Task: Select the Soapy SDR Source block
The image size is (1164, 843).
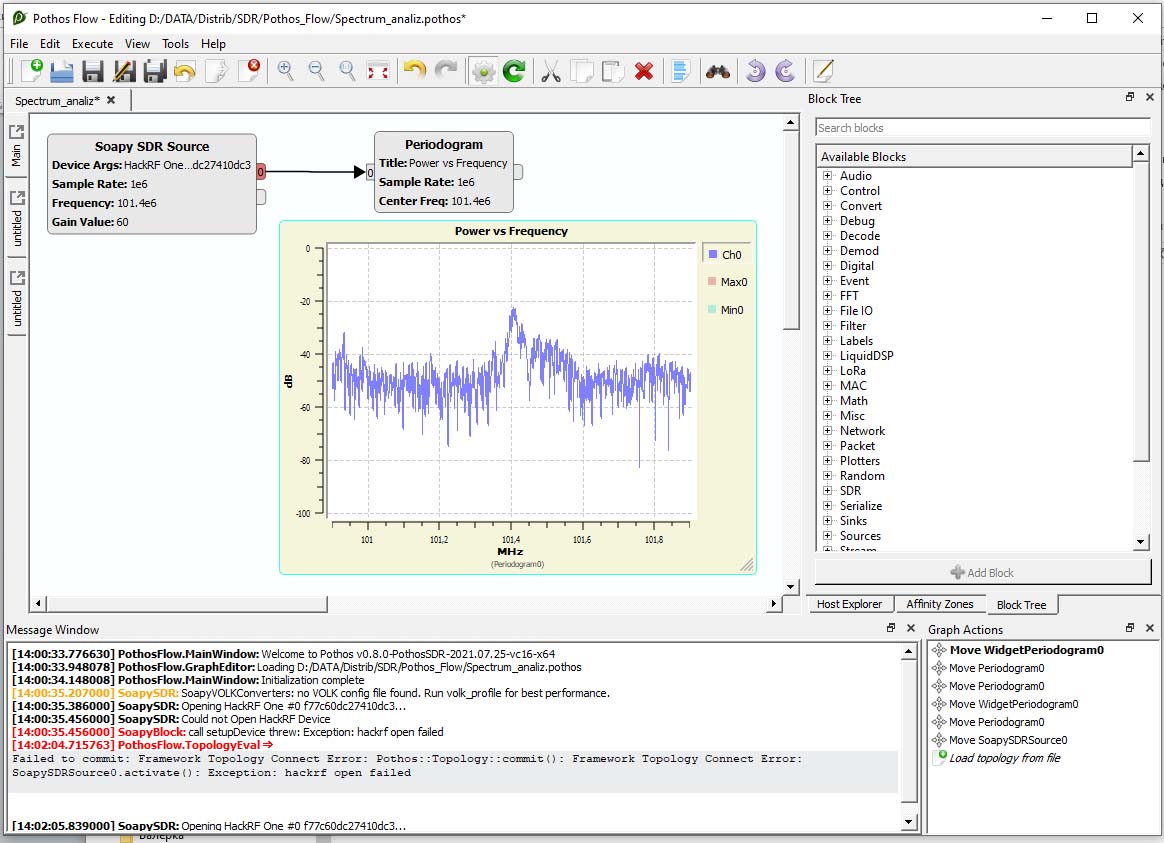Action: [x=151, y=183]
